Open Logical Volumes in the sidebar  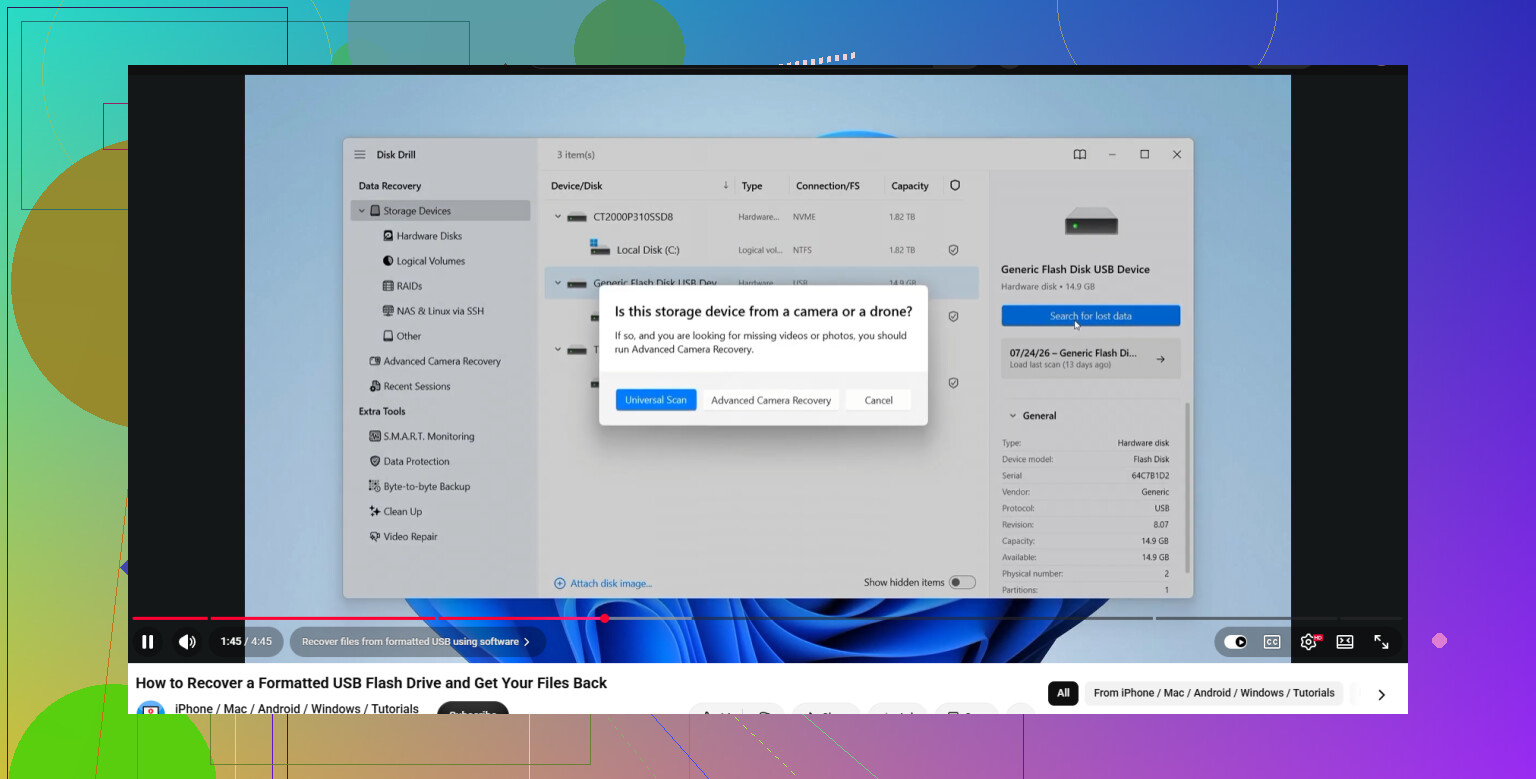431,261
